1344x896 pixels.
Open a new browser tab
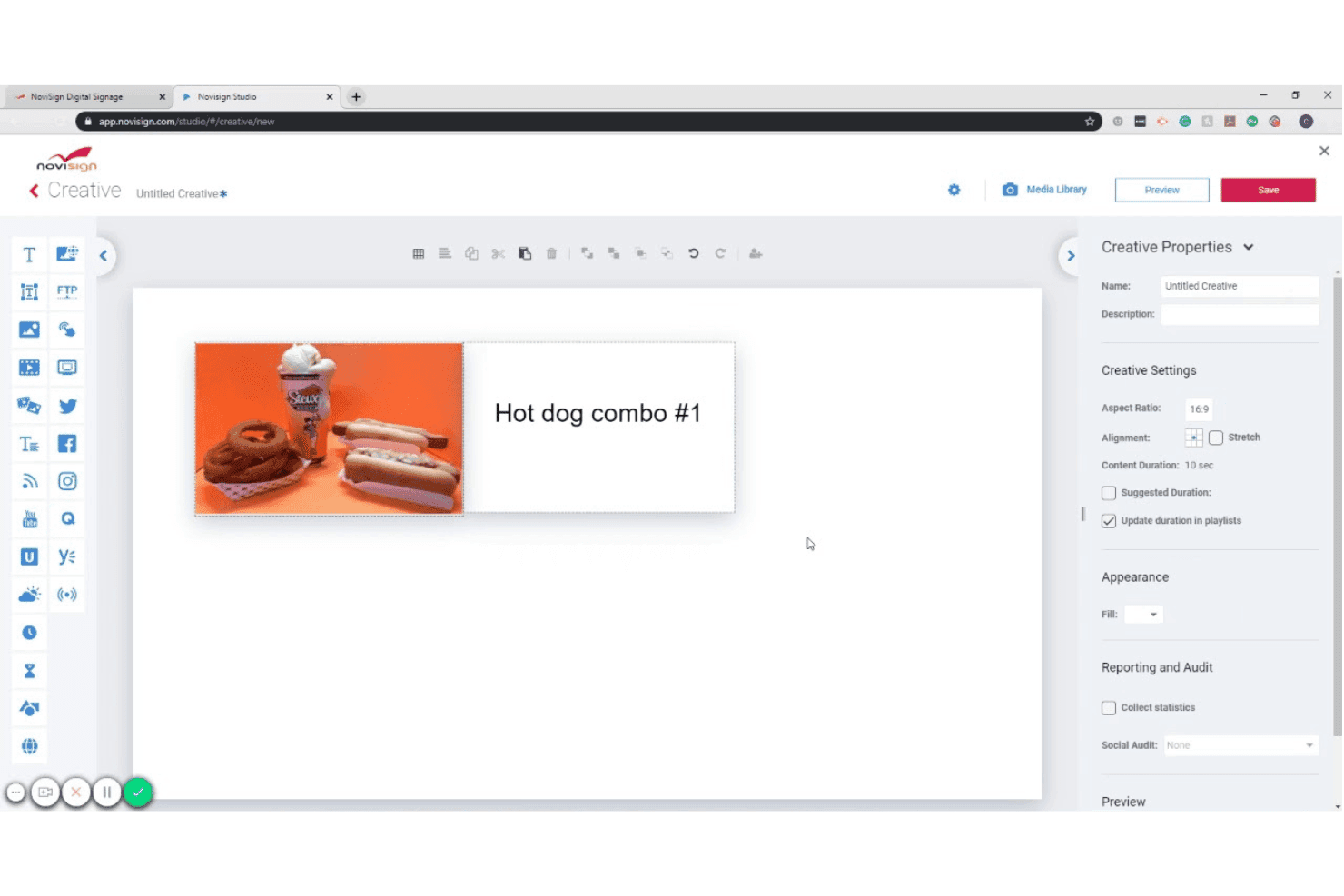coord(356,96)
